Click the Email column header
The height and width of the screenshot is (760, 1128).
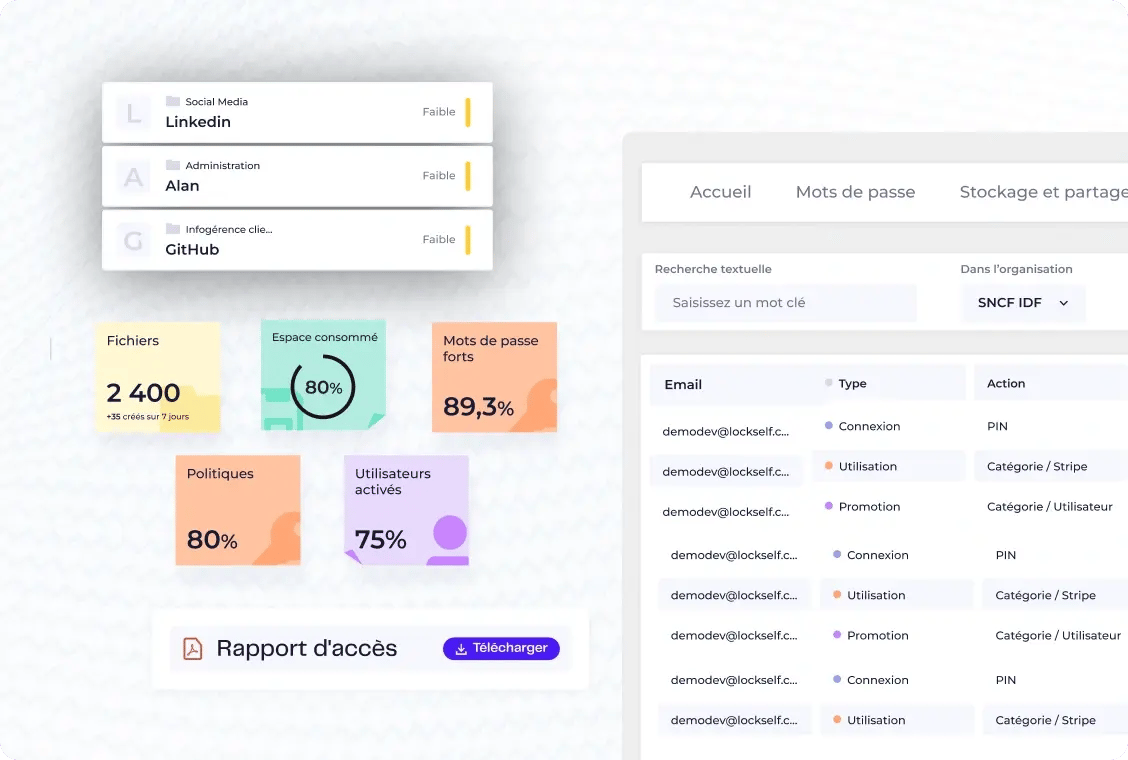683,384
